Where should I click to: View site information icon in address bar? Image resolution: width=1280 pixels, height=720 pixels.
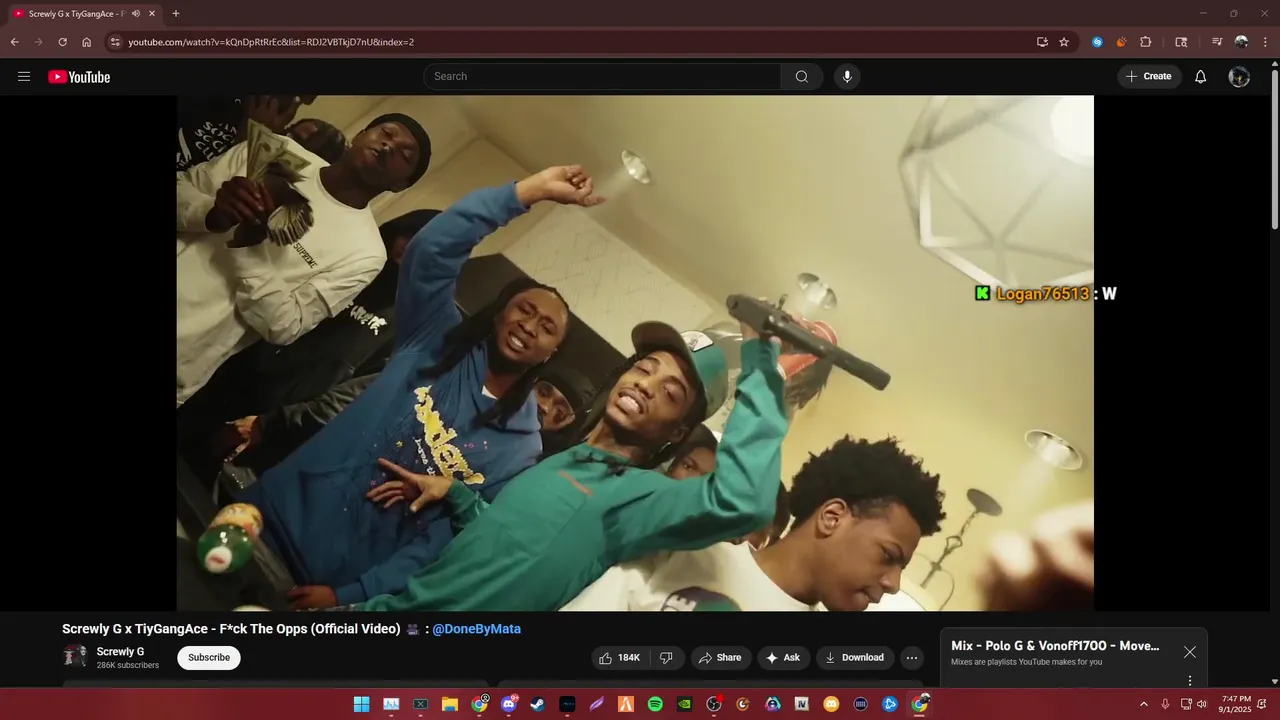[x=115, y=42]
